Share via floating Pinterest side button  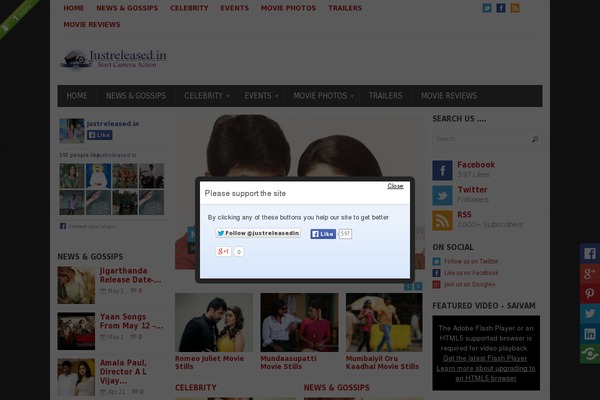(590, 294)
